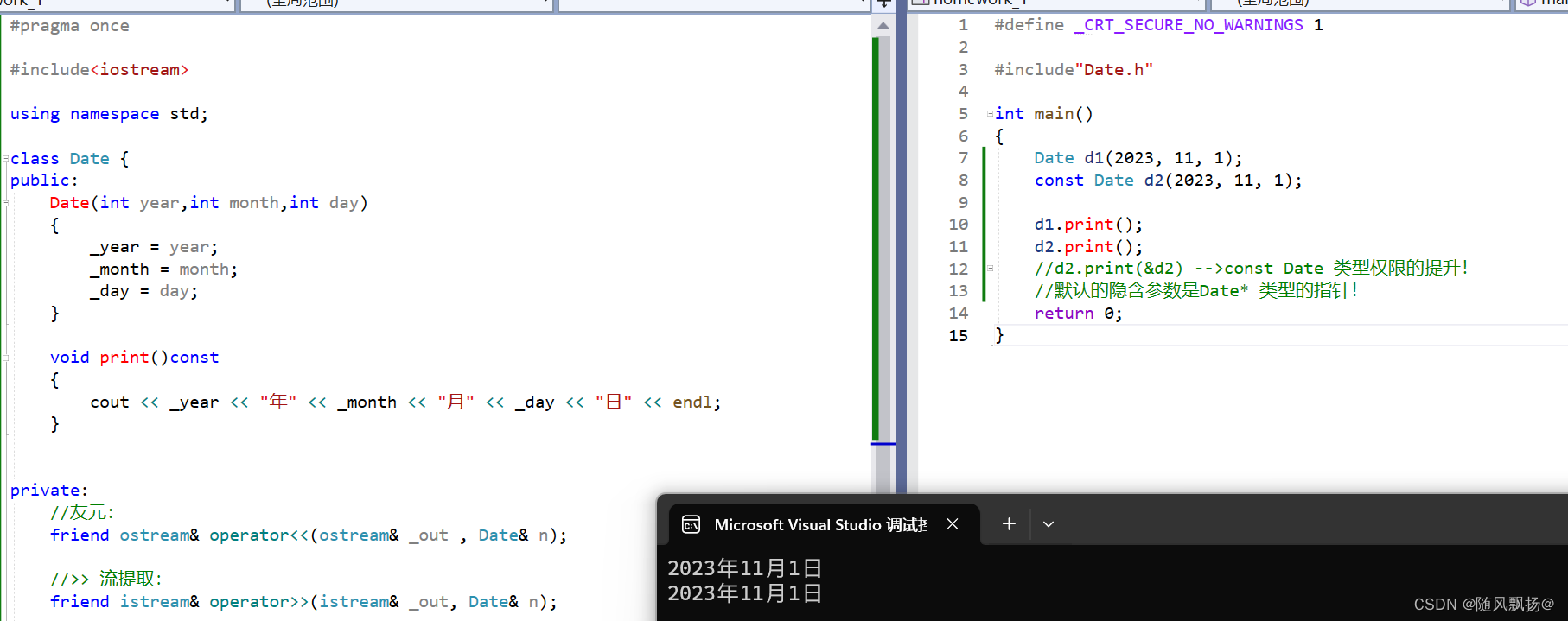Collapse the Date constructor block
This screenshot has height=621, width=1568.
(x=5, y=203)
